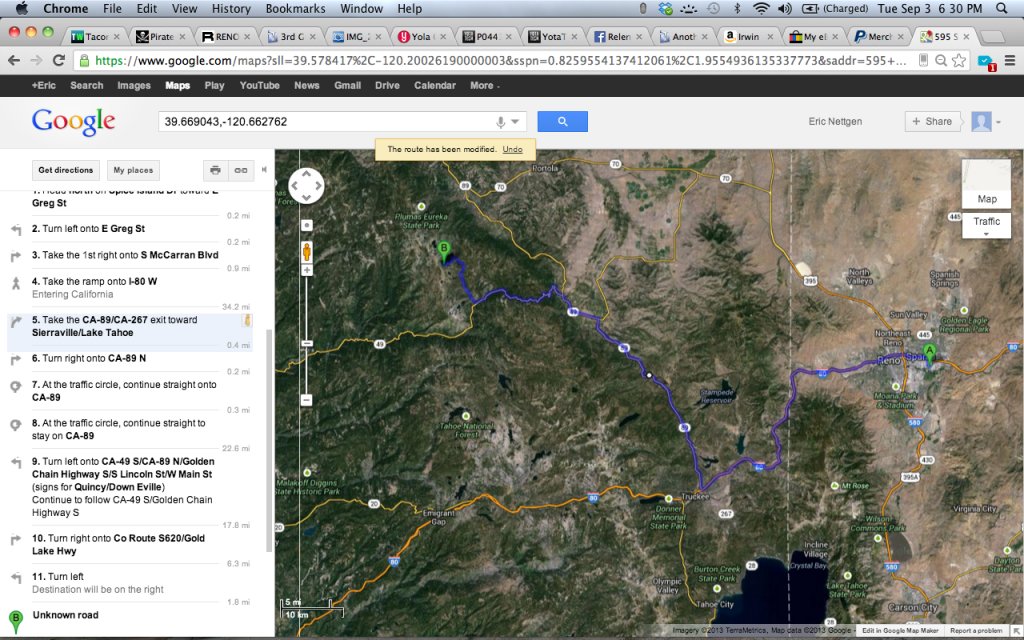Click the volume icon in menu bar
Viewport: 1024px width, 640px height.
(785, 8)
